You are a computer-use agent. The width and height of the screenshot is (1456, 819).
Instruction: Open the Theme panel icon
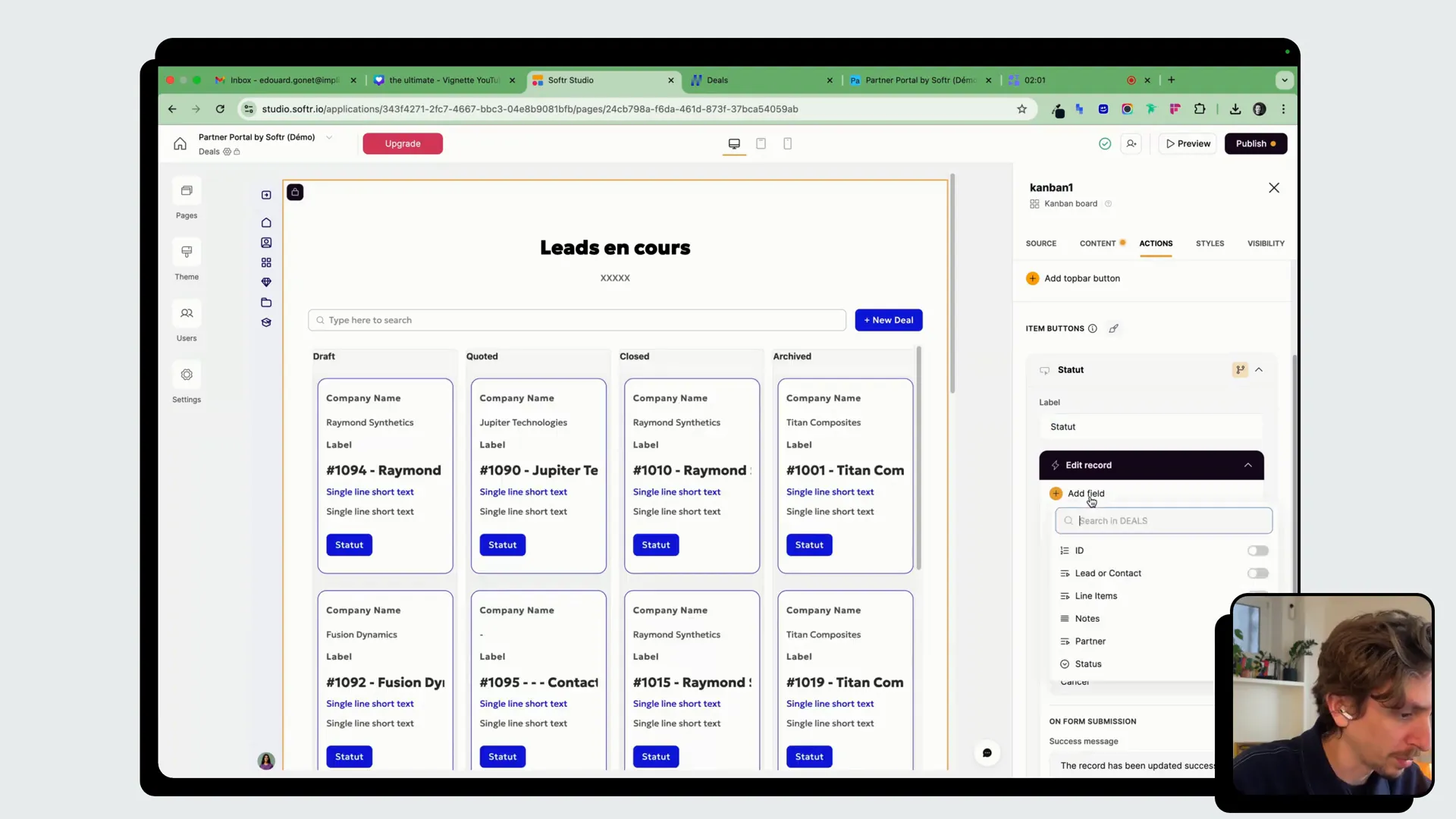coord(187,253)
